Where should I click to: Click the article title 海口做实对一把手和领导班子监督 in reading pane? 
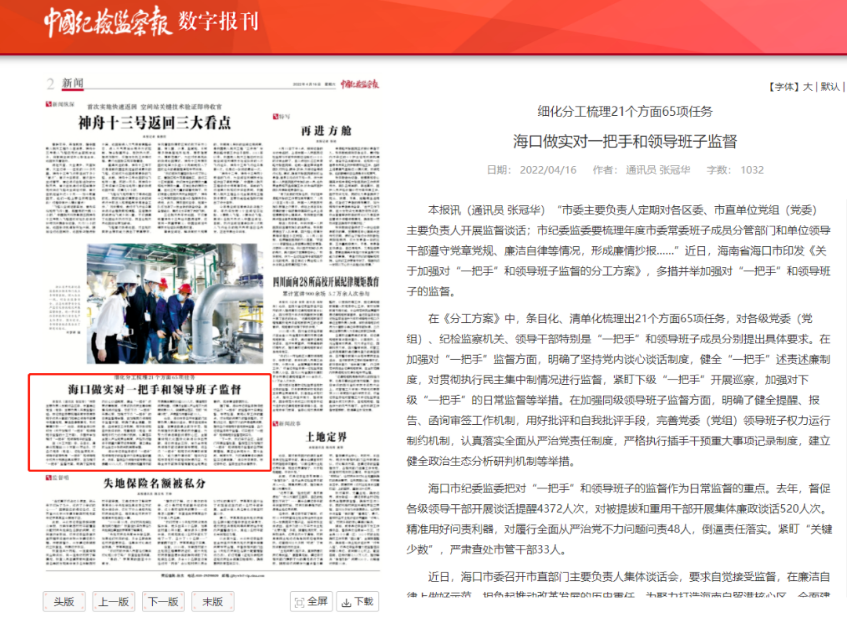pos(625,141)
